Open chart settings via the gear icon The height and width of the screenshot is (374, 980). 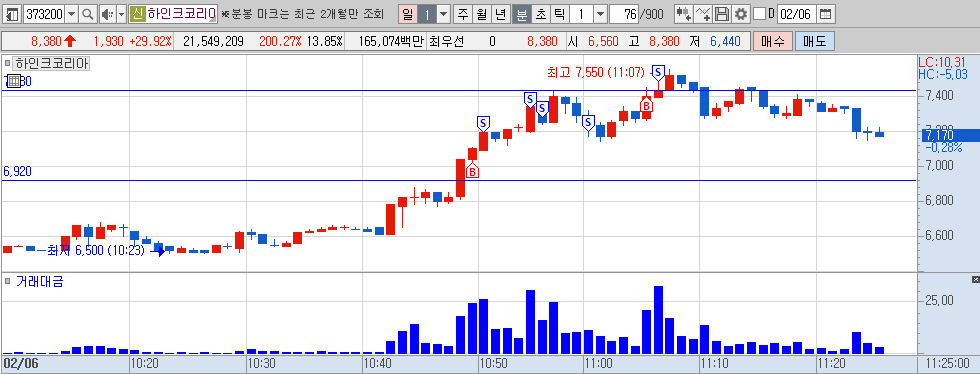[x=741, y=13]
